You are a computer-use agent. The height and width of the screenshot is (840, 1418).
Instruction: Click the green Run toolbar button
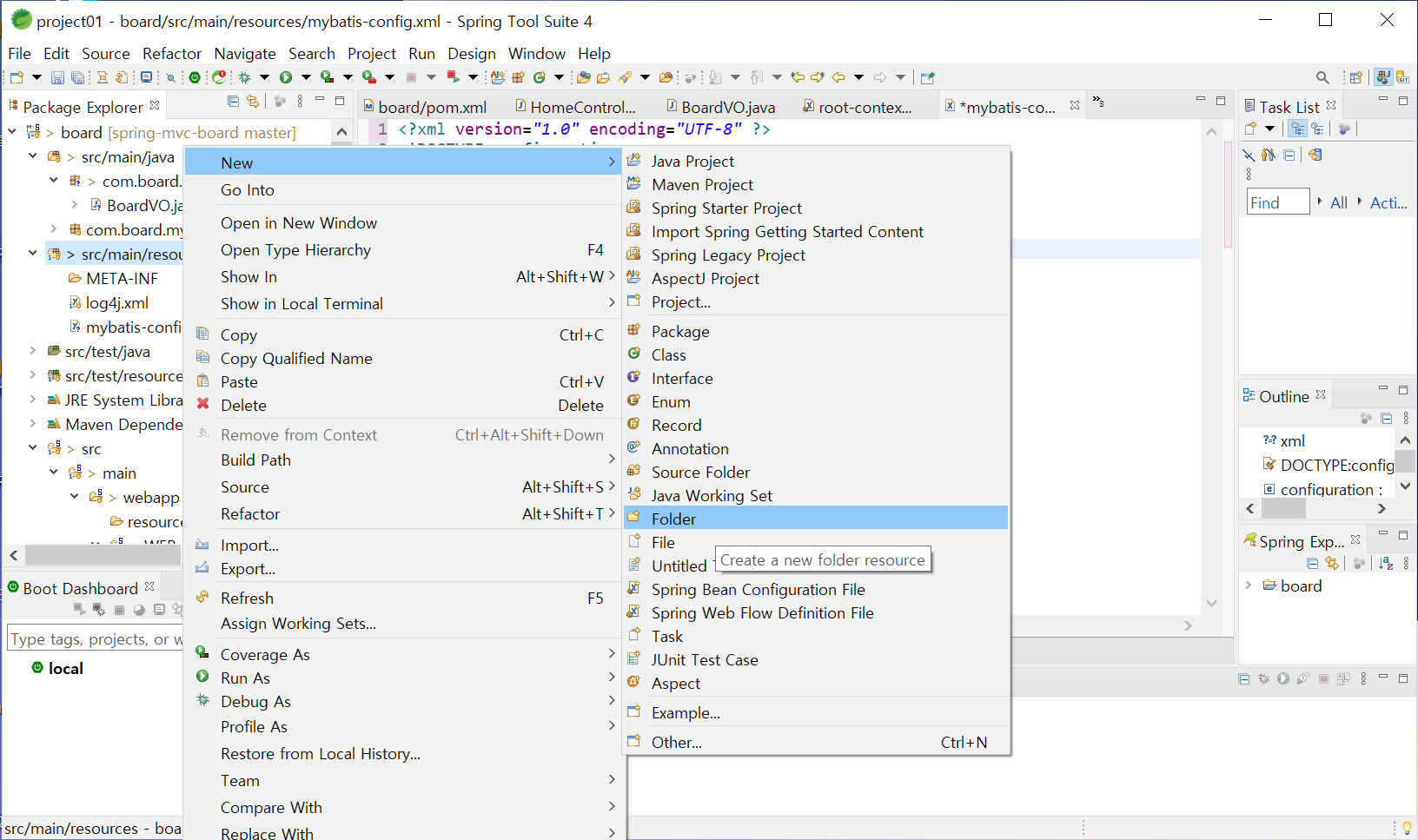tap(286, 77)
